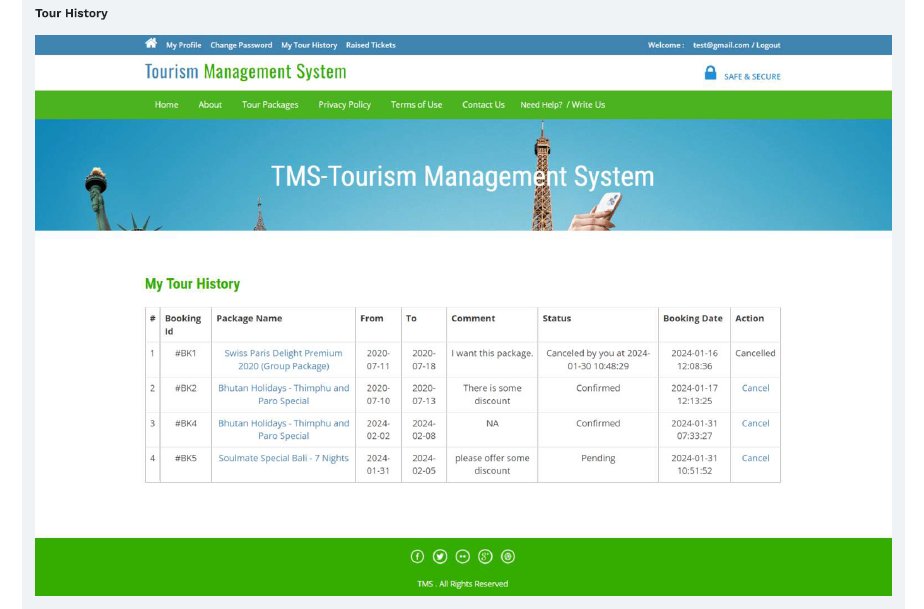This screenshot has height=609, width=924.
Task: Click the 'Canceled by you at' status
Action: tap(598, 360)
